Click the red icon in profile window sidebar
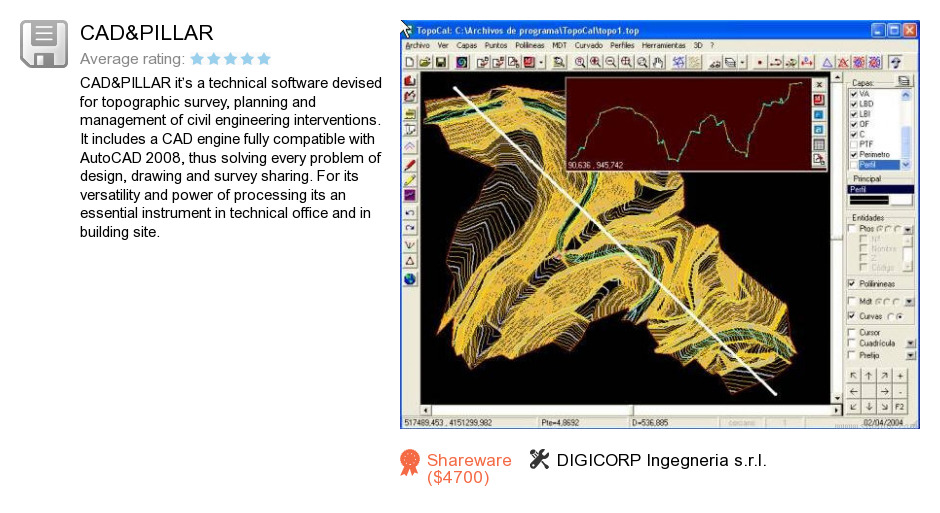Viewport: 940px width, 513px height. click(819, 99)
